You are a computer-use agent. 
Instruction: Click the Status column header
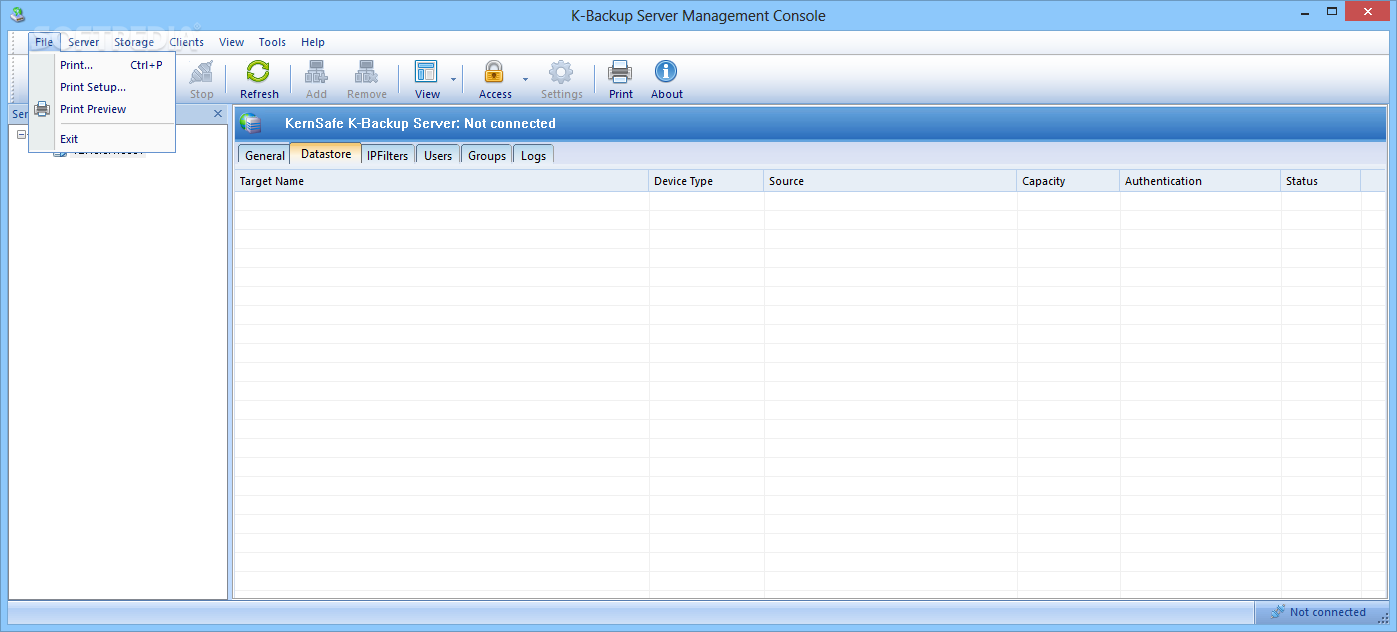click(x=1321, y=181)
